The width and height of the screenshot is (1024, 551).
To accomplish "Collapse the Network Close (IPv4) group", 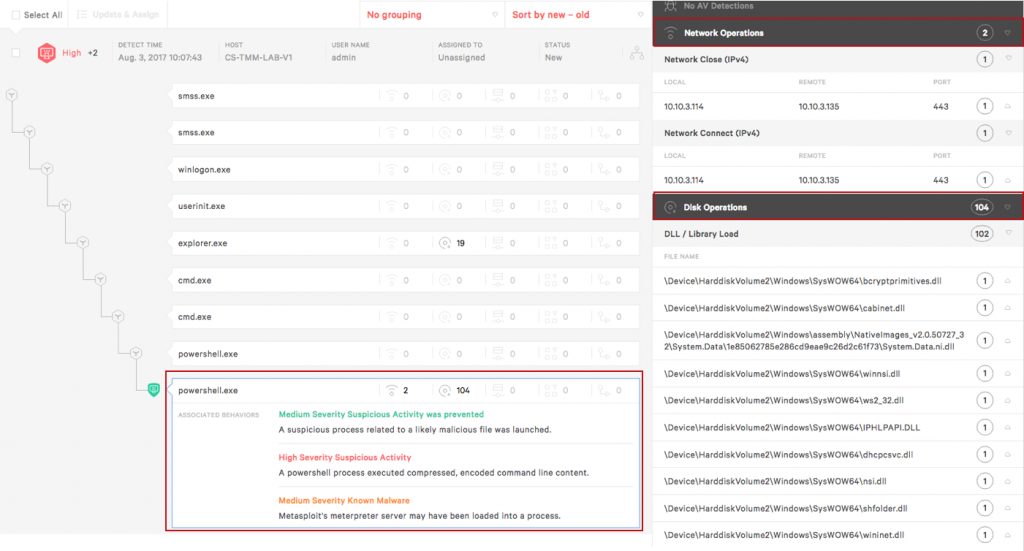I will tap(1008, 59).
